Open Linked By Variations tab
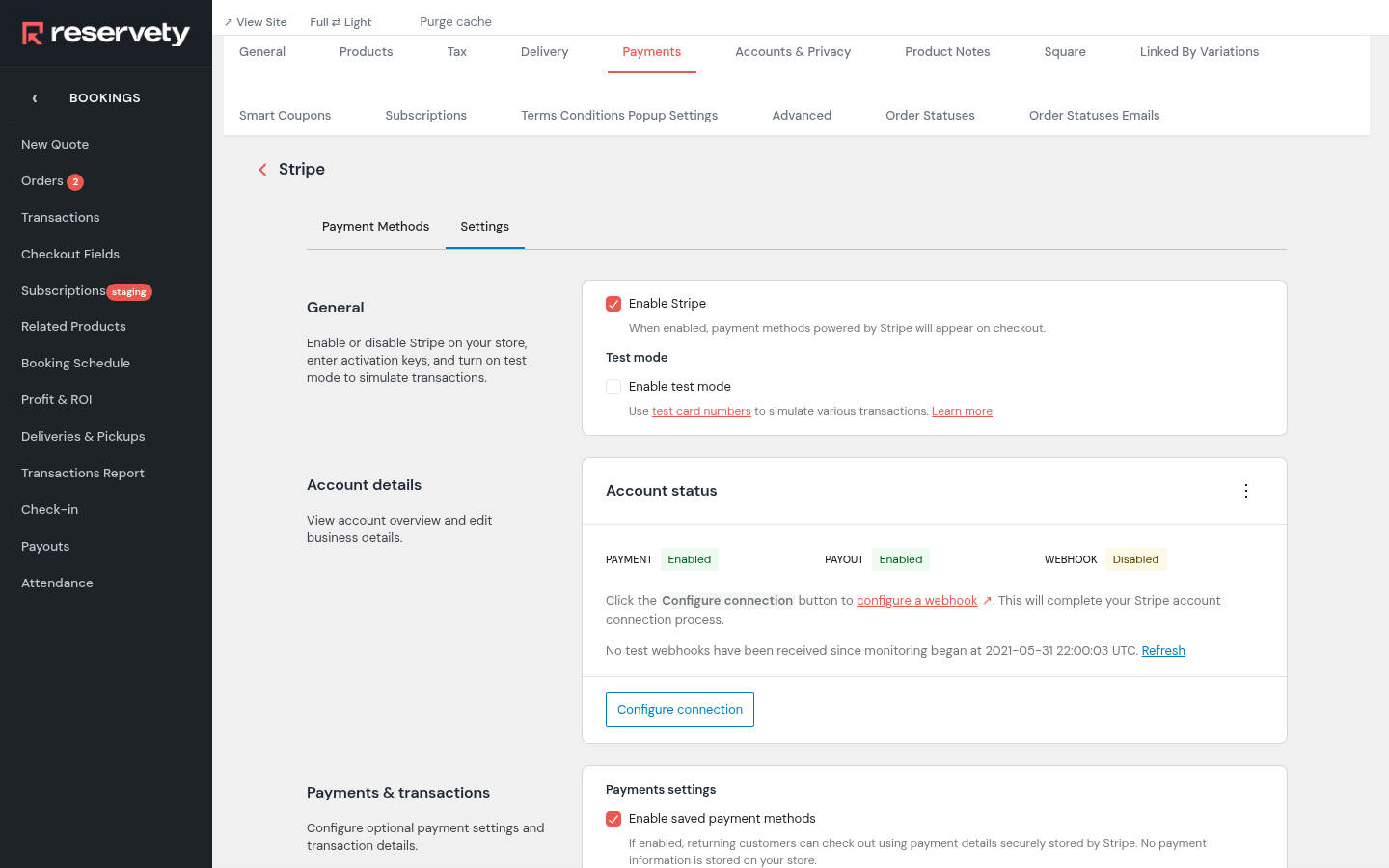This screenshot has height=868, width=1389. 1199,52
